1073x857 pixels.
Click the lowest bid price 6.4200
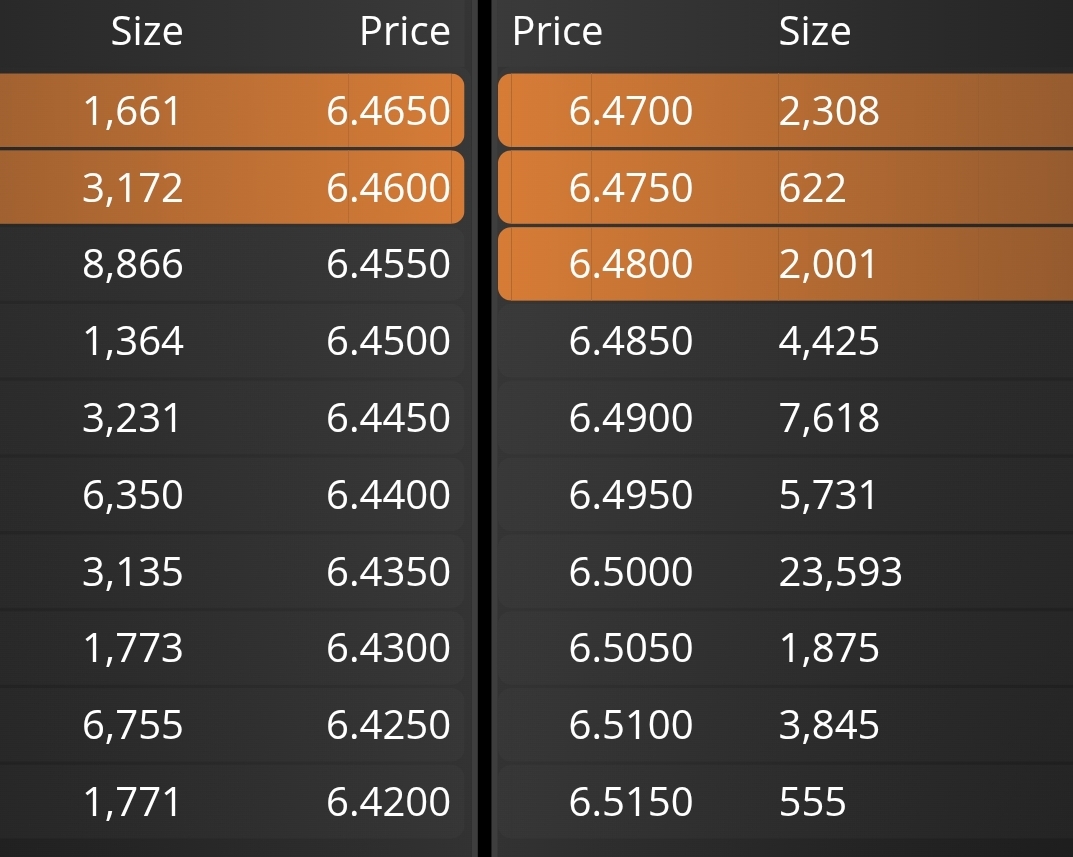[x=388, y=802]
